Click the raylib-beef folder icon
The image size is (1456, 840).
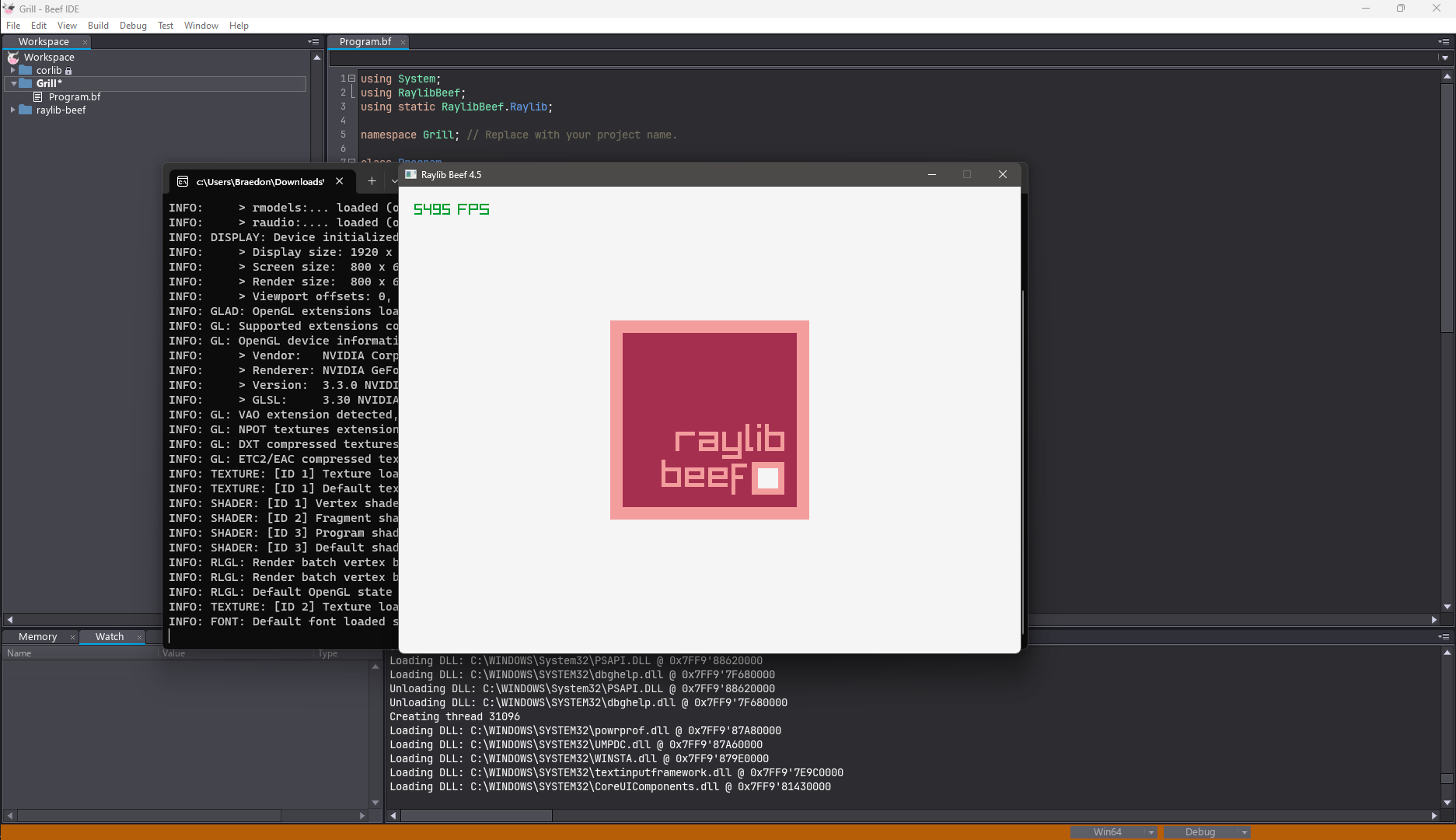pyautogui.click(x=26, y=110)
